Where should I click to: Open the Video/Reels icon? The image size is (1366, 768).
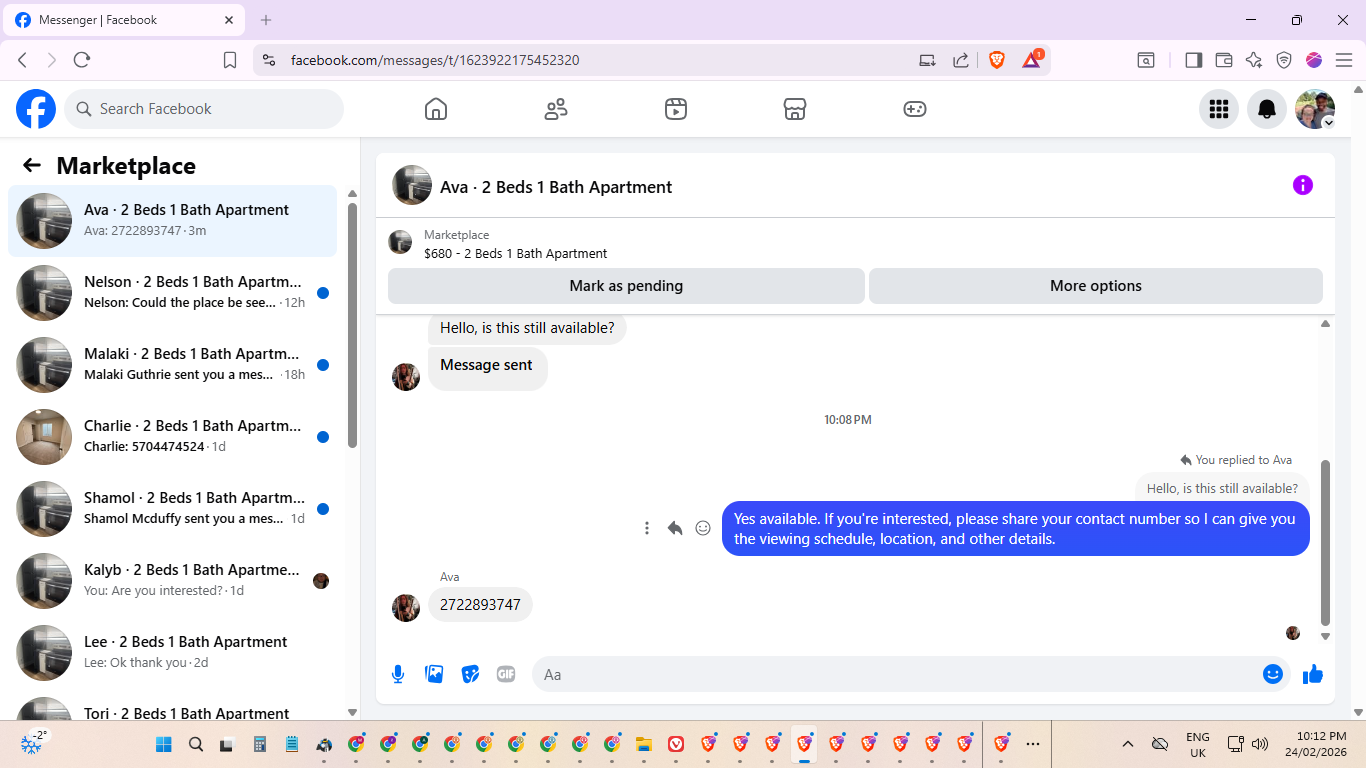(x=676, y=109)
